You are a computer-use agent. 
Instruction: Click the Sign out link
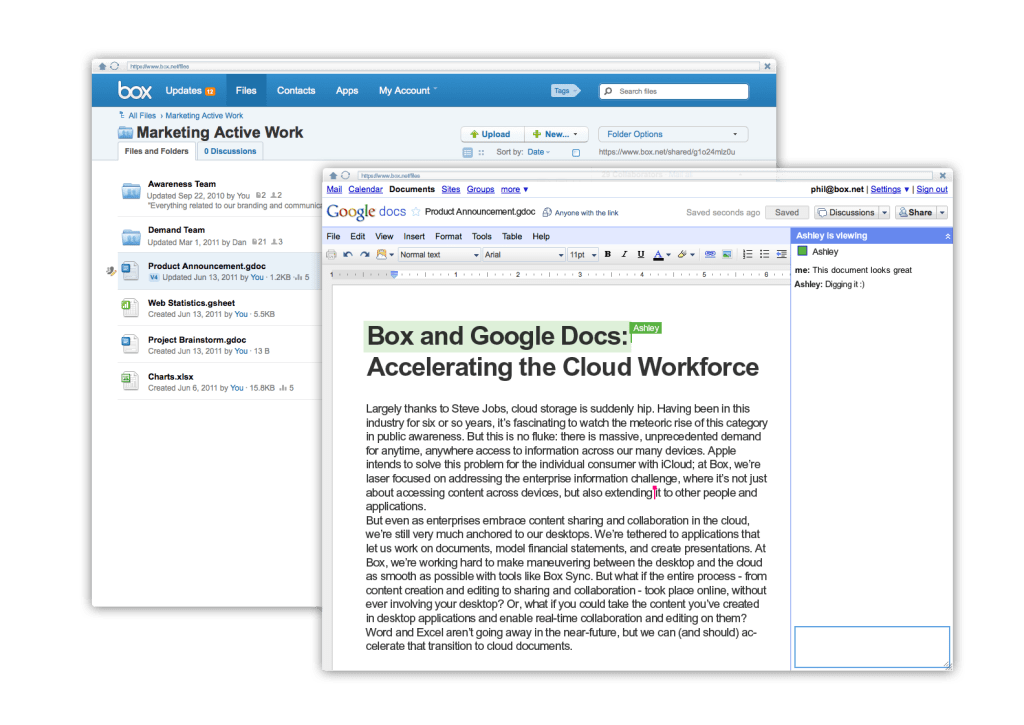[x=932, y=189]
